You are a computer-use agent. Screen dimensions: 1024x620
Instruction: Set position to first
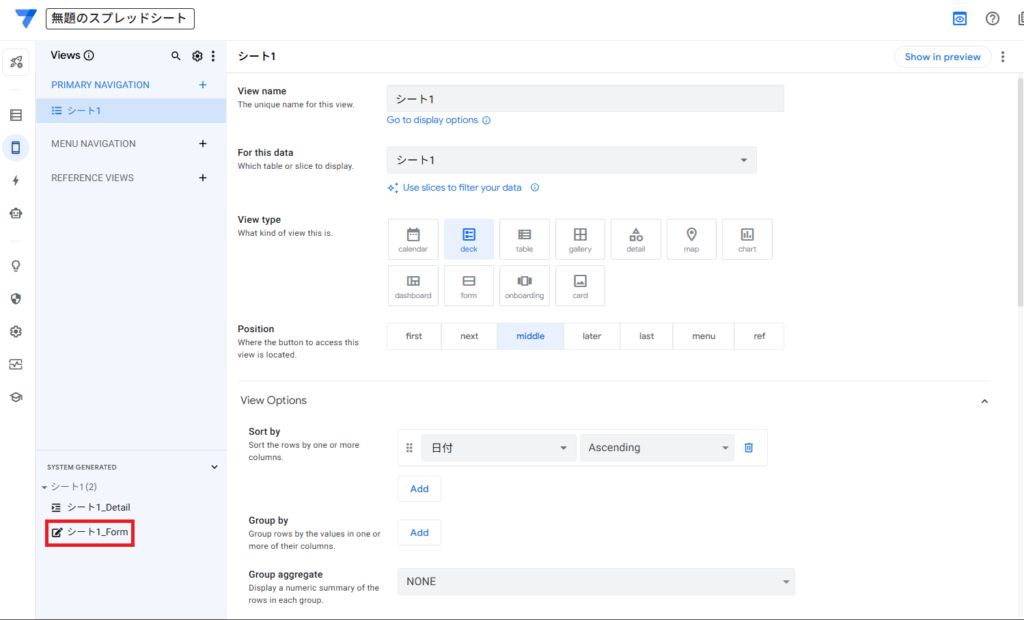click(414, 336)
